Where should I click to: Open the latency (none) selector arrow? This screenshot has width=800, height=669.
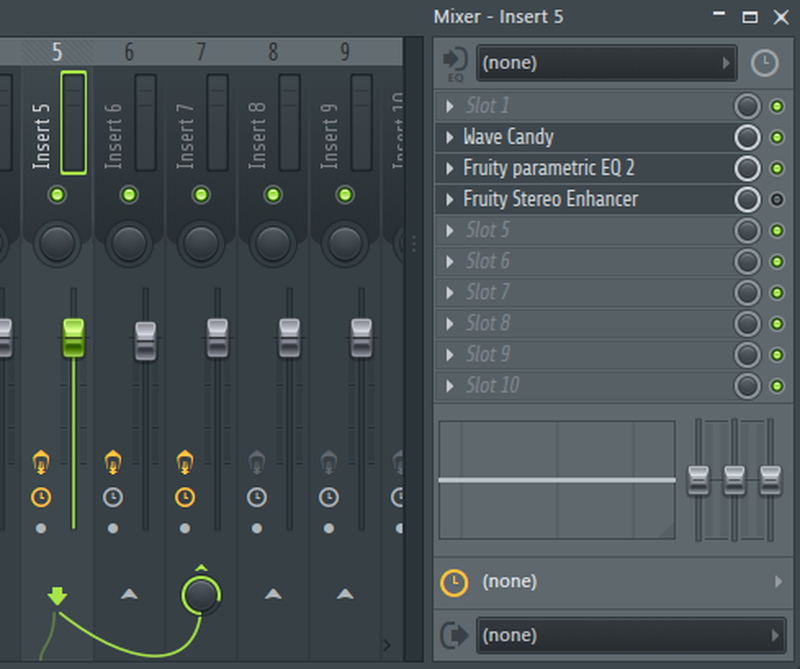778,582
